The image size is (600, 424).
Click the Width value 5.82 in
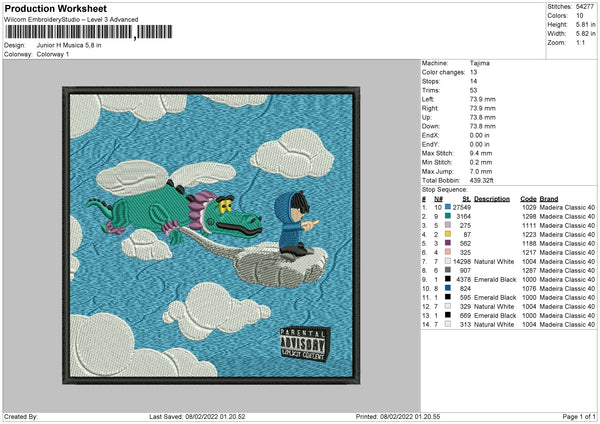(585, 34)
